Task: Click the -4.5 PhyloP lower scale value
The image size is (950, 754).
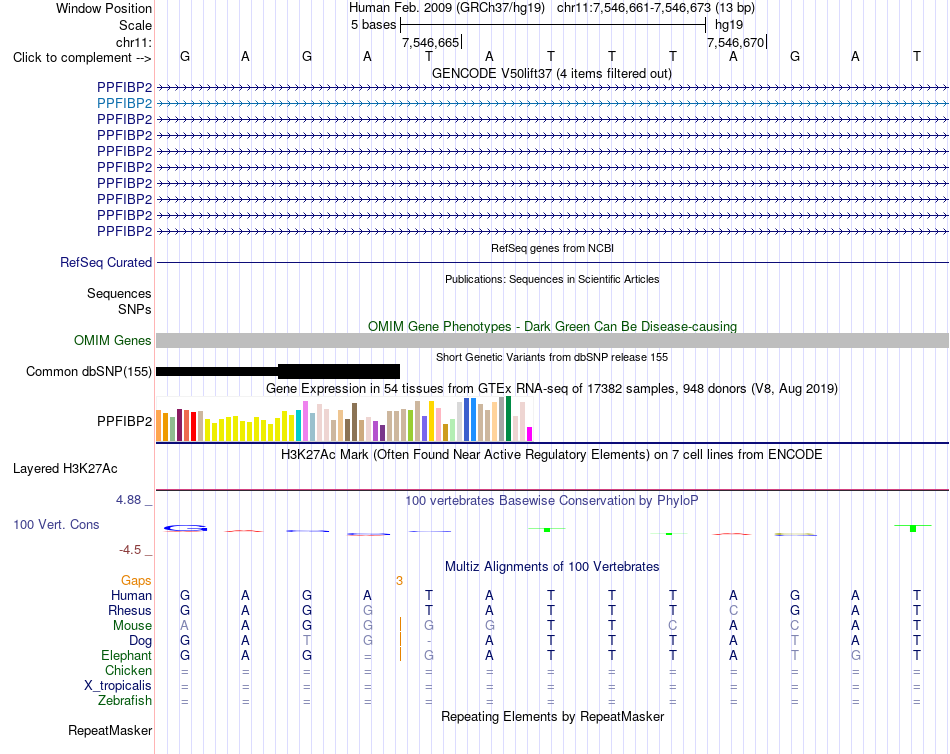Action: click(130, 550)
